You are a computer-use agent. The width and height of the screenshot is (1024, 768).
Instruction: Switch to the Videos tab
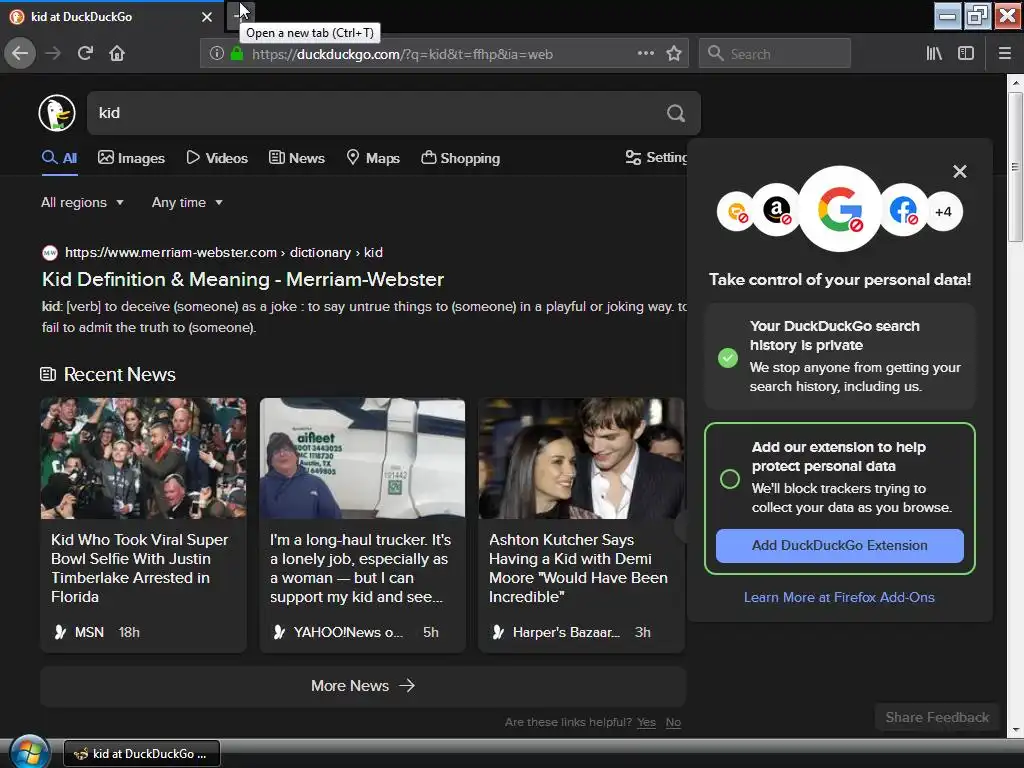[x=217, y=158]
